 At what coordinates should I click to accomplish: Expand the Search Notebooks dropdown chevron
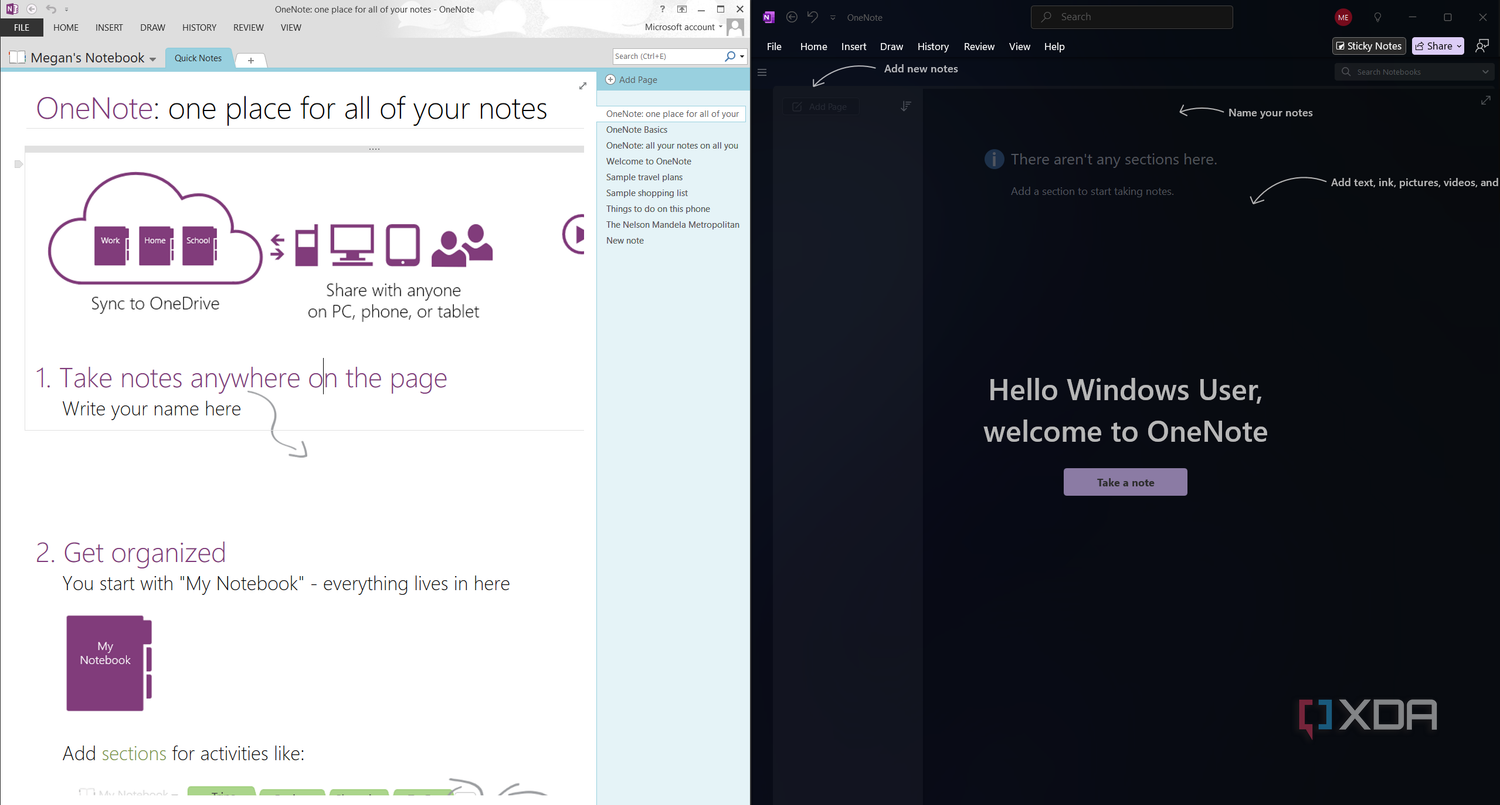coord(1485,72)
